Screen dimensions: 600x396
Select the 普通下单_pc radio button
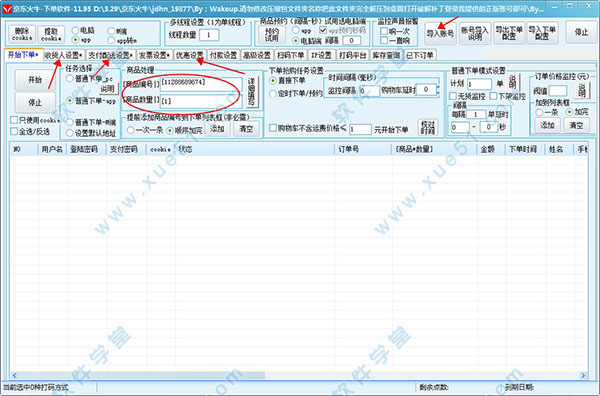[x=70, y=79]
